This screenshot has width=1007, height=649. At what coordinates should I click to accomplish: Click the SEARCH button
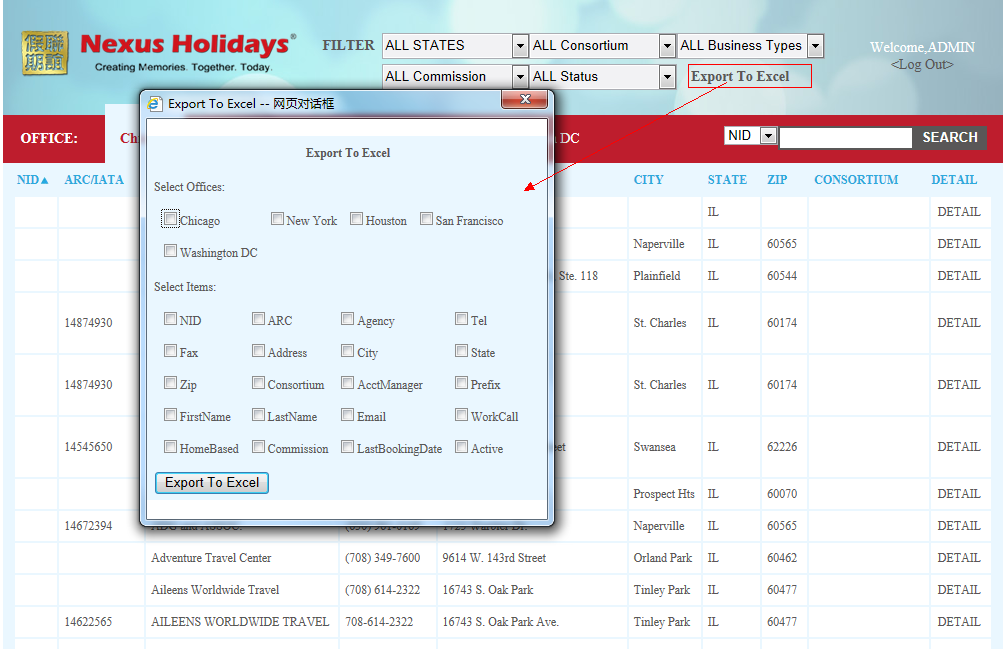(949, 137)
